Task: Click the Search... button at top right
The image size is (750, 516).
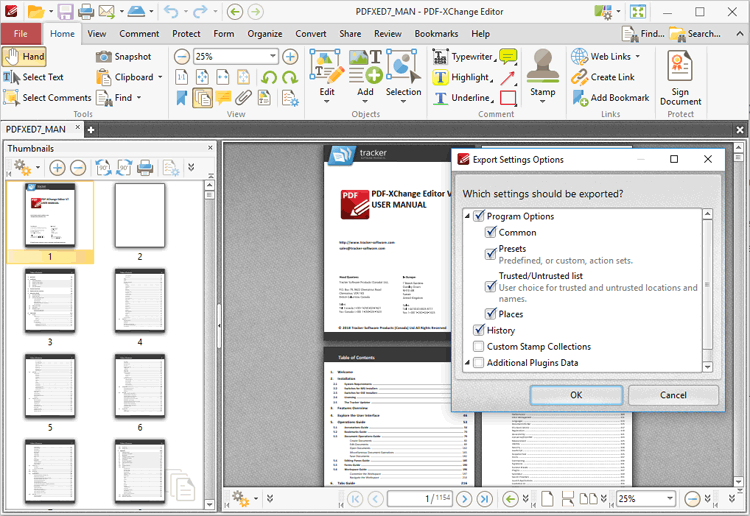Action: coord(695,34)
